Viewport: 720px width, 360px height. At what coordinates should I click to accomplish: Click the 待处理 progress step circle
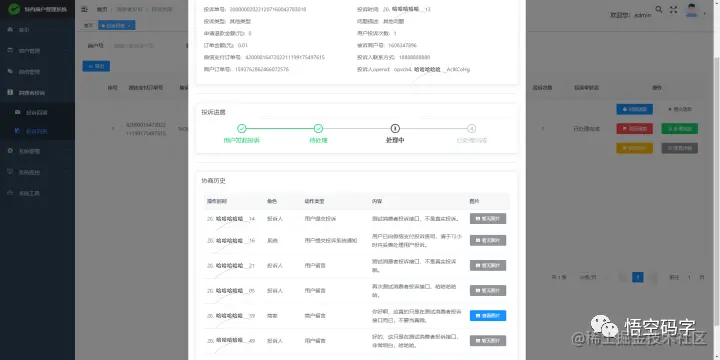click(x=318, y=129)
